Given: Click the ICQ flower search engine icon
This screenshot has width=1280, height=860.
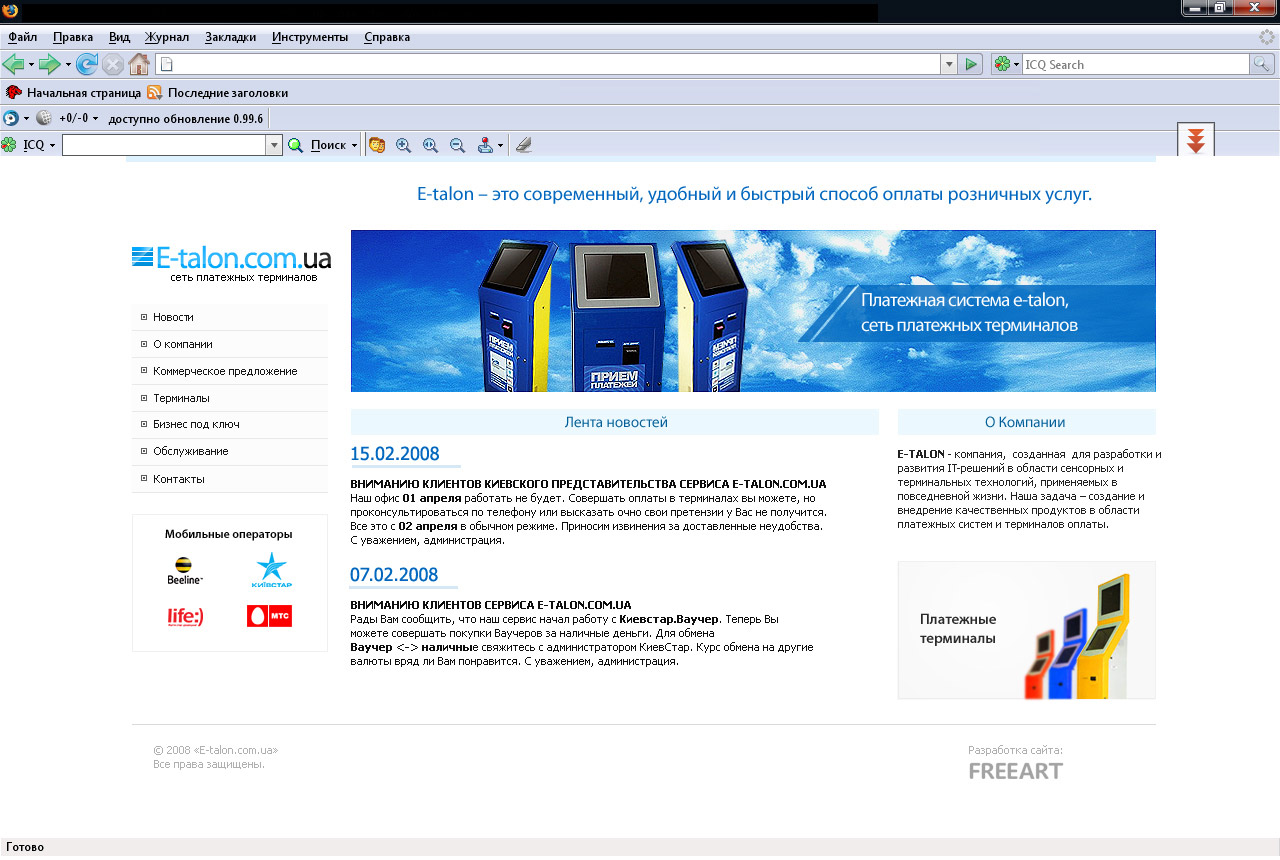Looking at the screenshot, I should click(1002, 64).
